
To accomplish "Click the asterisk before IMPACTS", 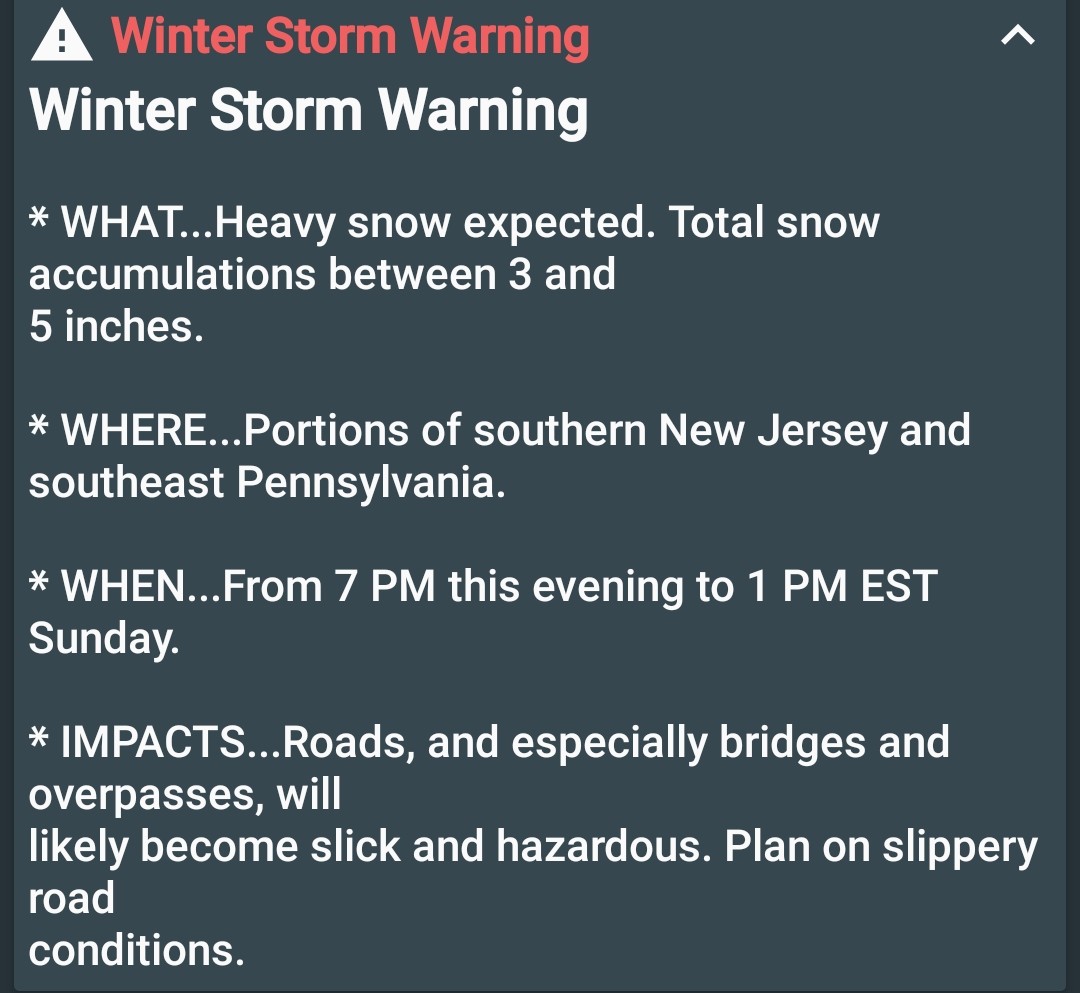I will point(39,740).
